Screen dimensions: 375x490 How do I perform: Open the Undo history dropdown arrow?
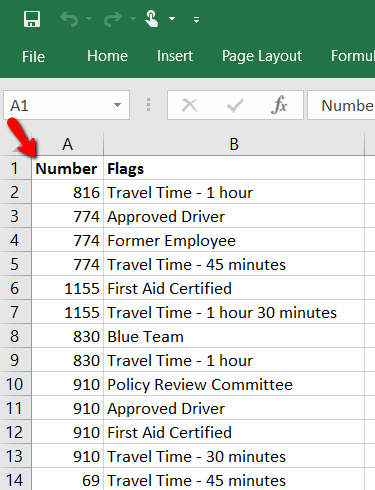click(x=89, y=19)
